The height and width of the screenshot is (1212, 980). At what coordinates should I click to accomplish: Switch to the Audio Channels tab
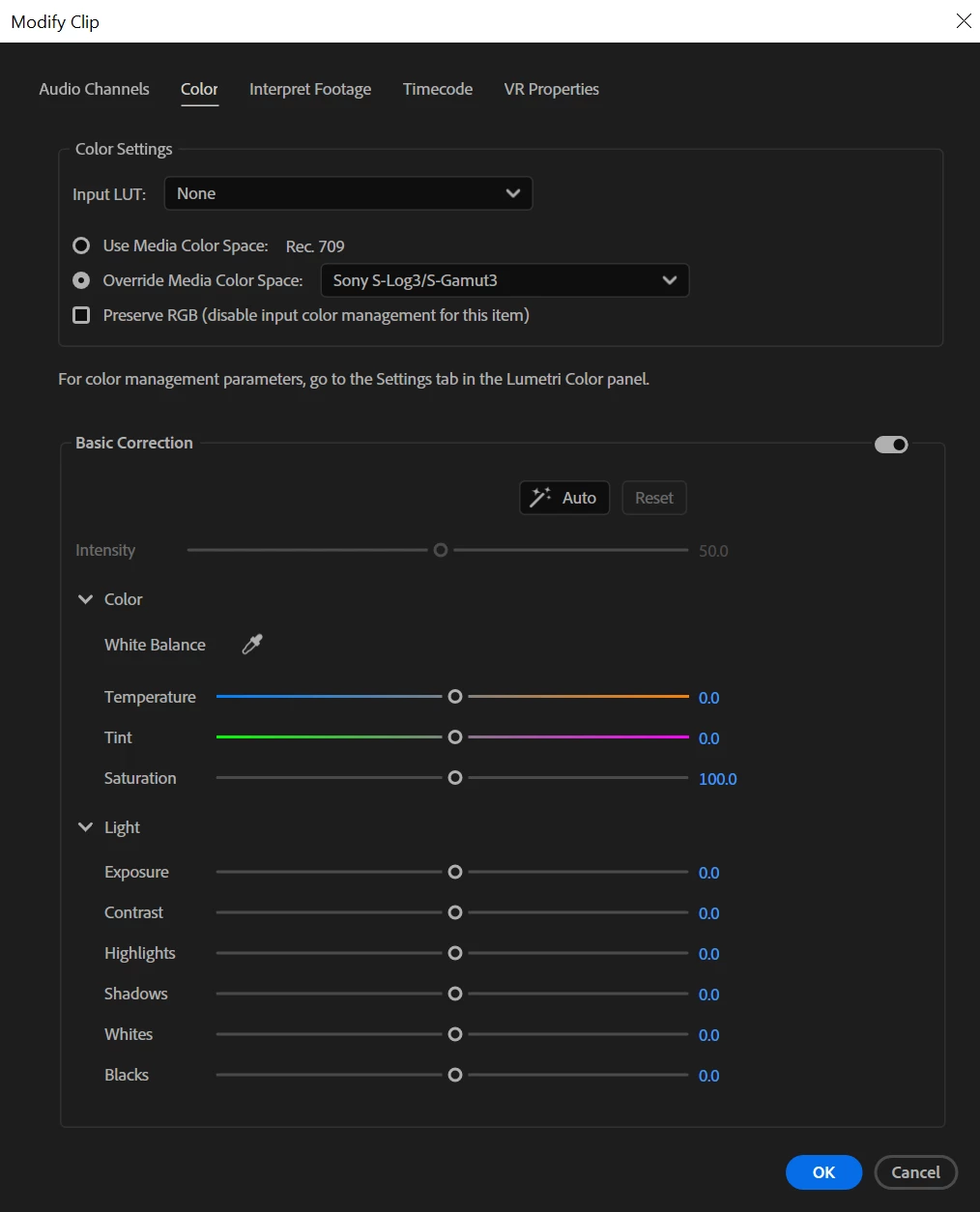coord(94,89)
